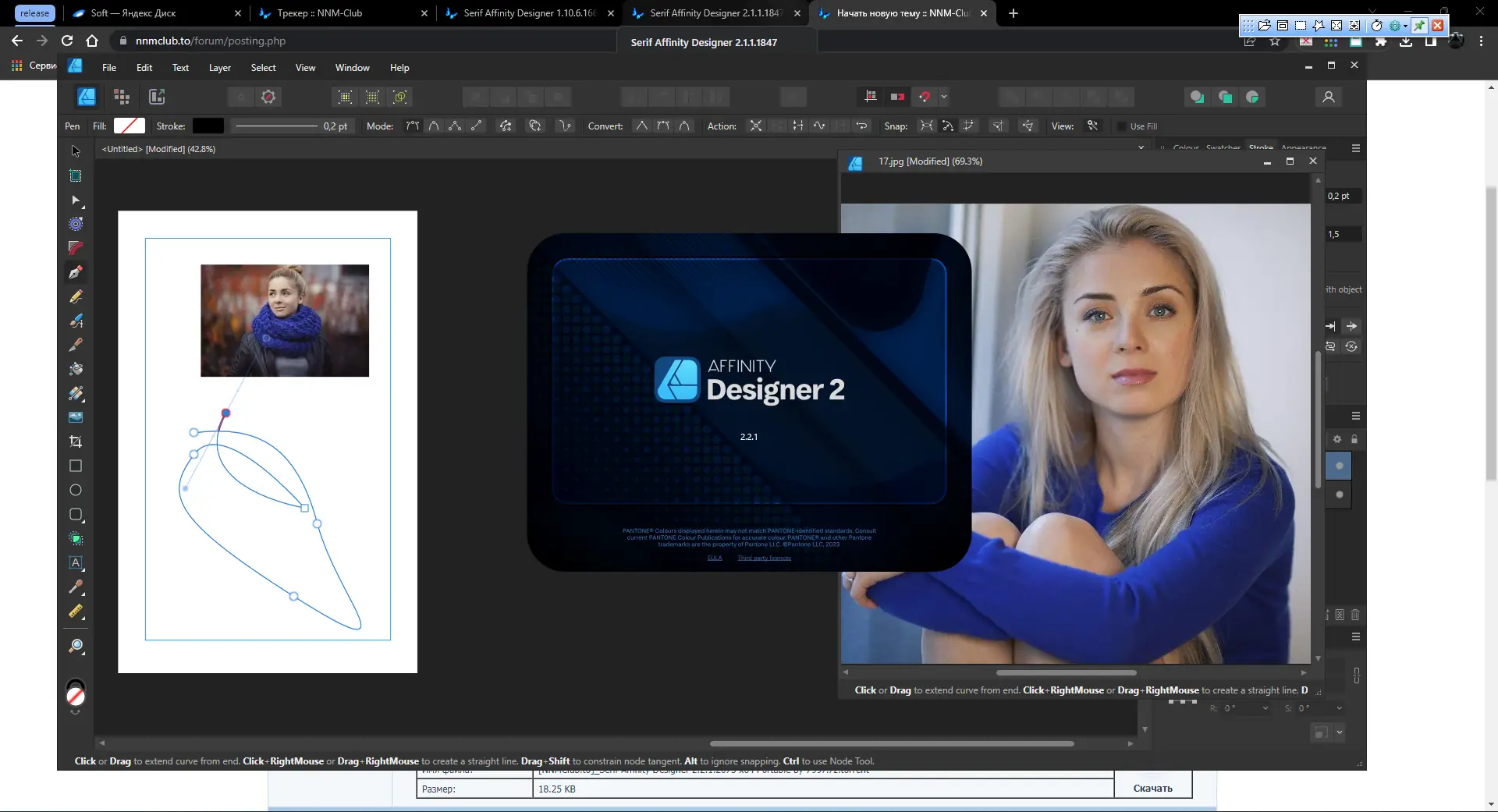This screenshot has width=1498, height=812.
Task: Choose the Crop tool
Action: [x=76, y=441]
